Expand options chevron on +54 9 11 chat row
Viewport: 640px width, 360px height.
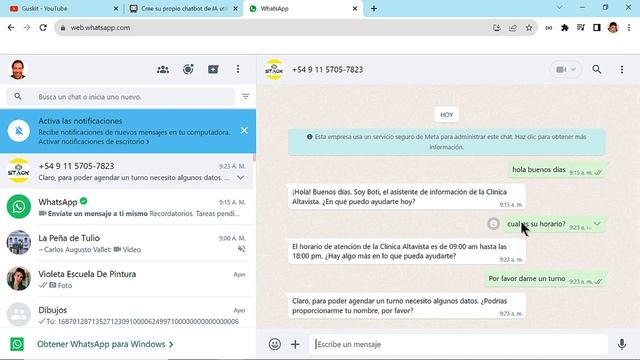240,178
